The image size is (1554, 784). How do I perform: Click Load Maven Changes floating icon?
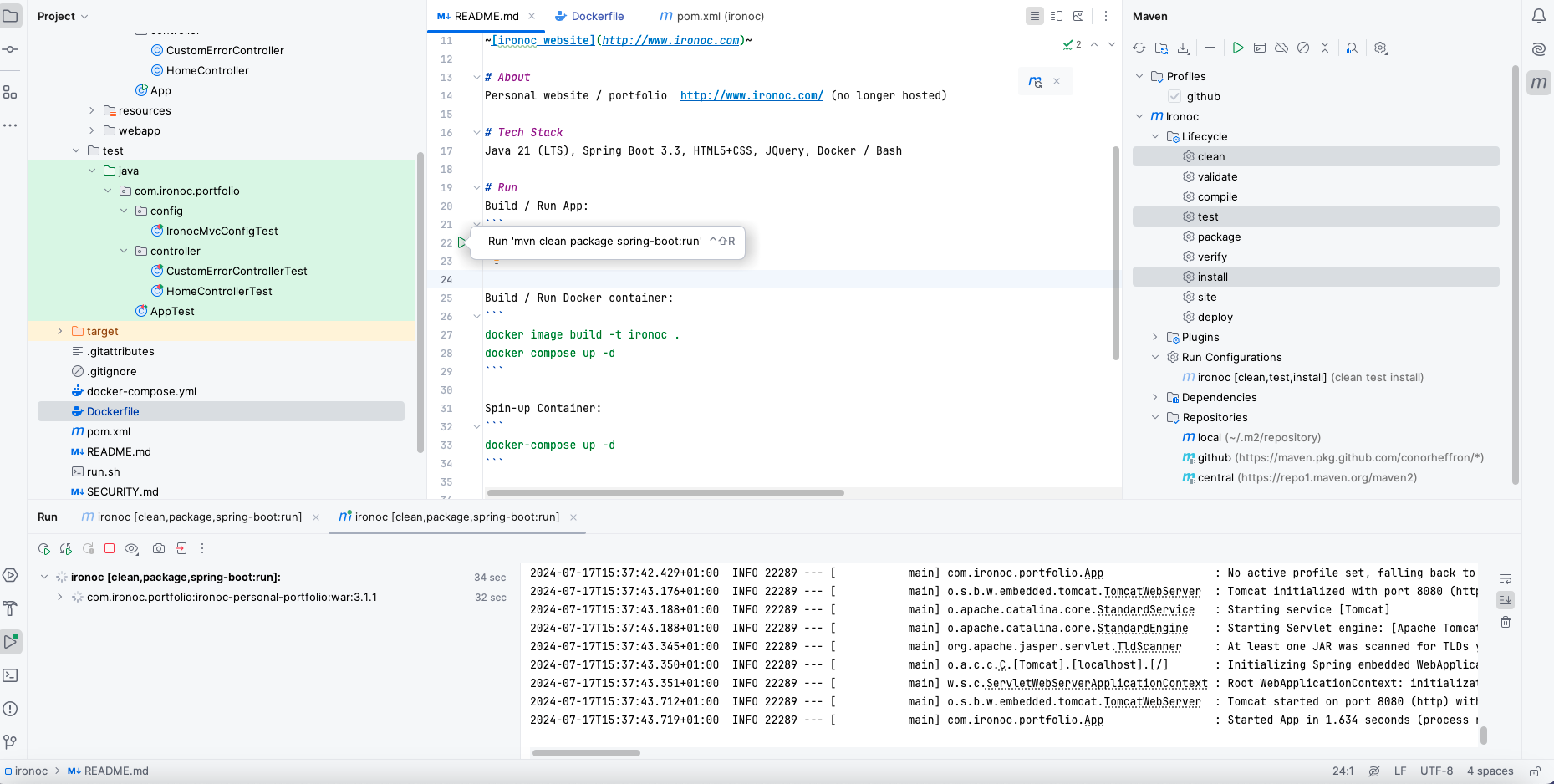1036,81
